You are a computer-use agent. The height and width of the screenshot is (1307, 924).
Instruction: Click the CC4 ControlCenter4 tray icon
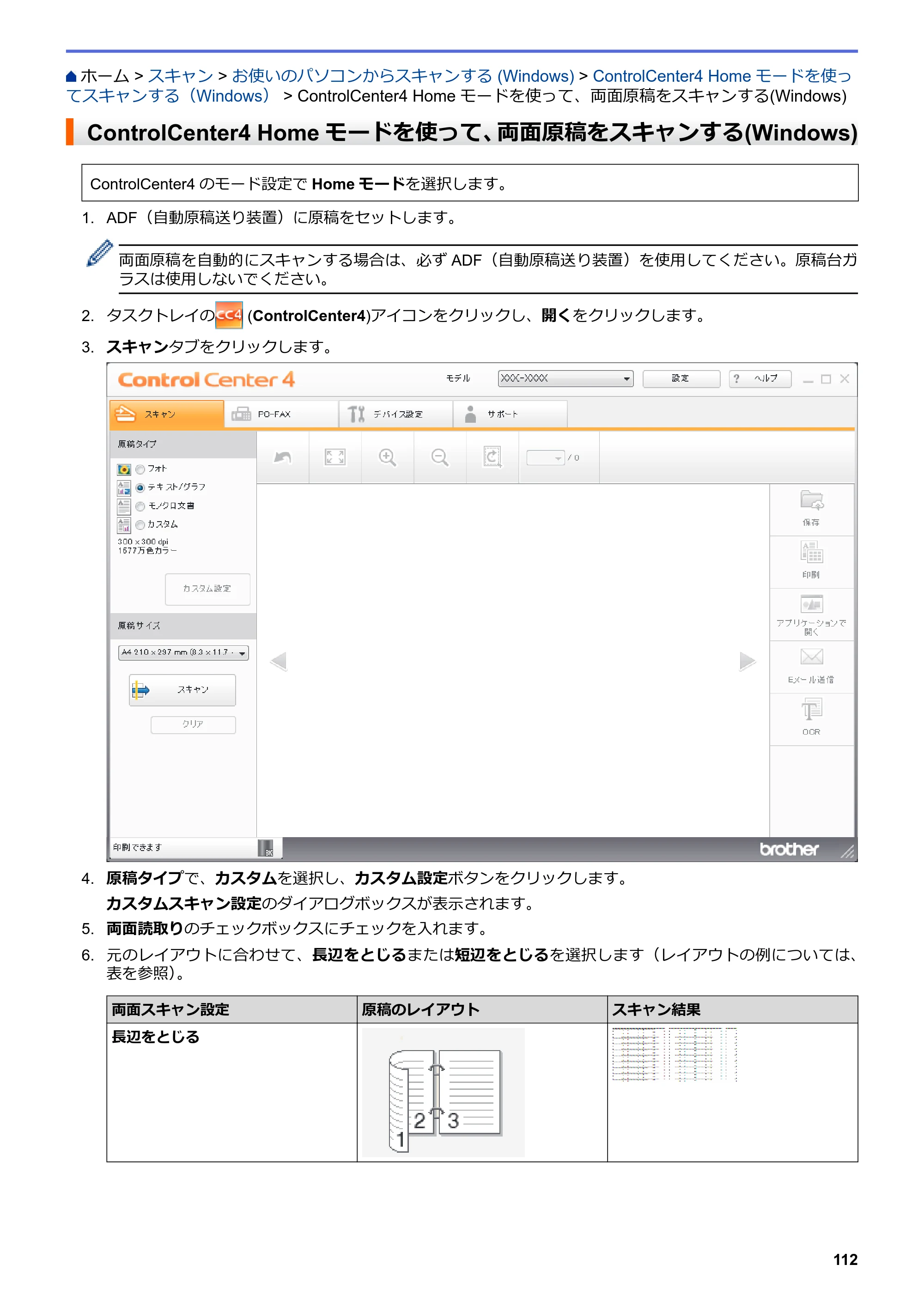(229, 316)
